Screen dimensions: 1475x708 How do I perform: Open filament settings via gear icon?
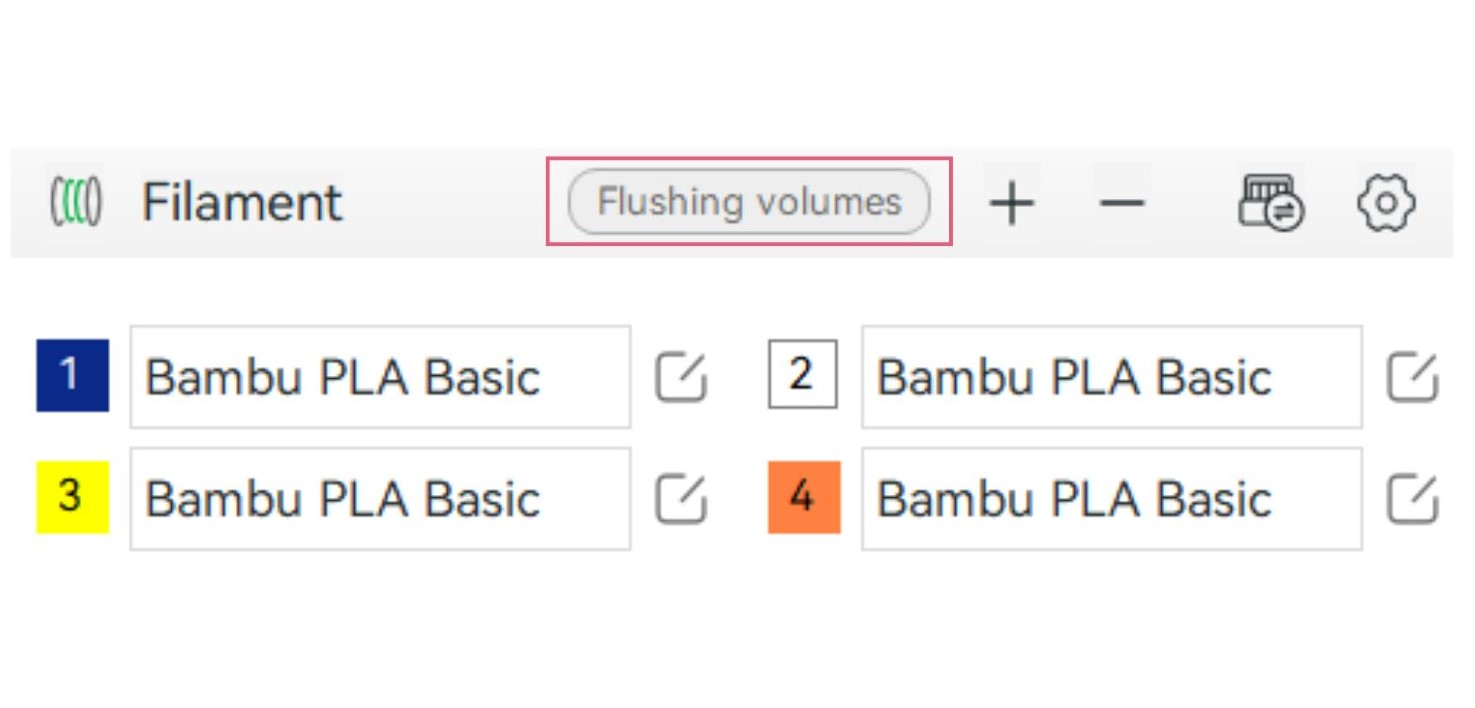1385,202
